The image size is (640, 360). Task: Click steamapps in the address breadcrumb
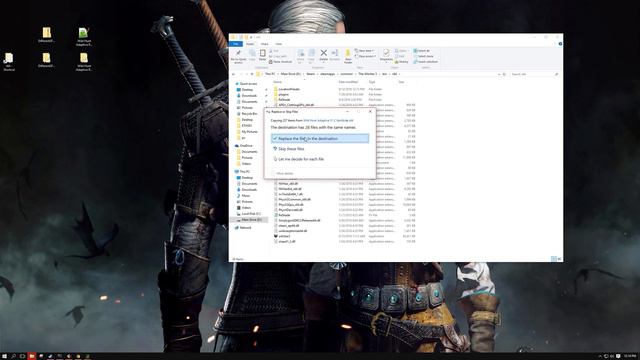click(328, 74)
